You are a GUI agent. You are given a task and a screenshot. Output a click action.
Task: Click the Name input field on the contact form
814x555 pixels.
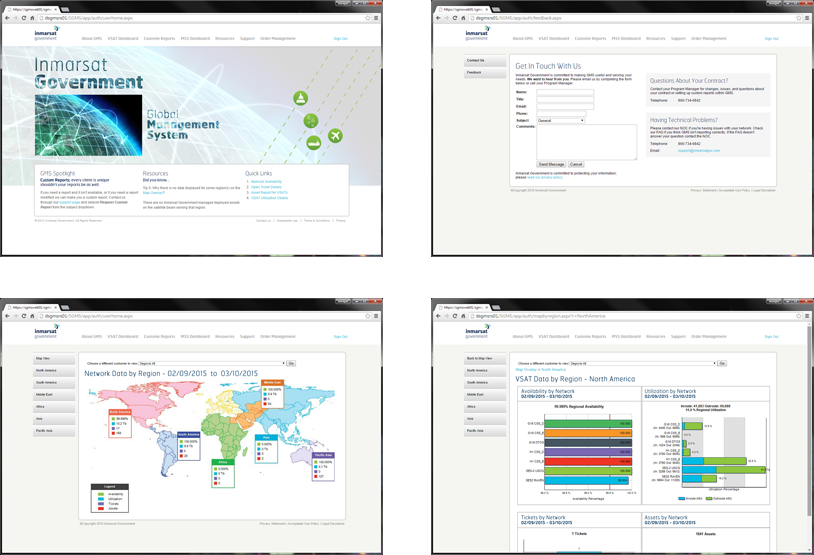click(x=565, y=92)
